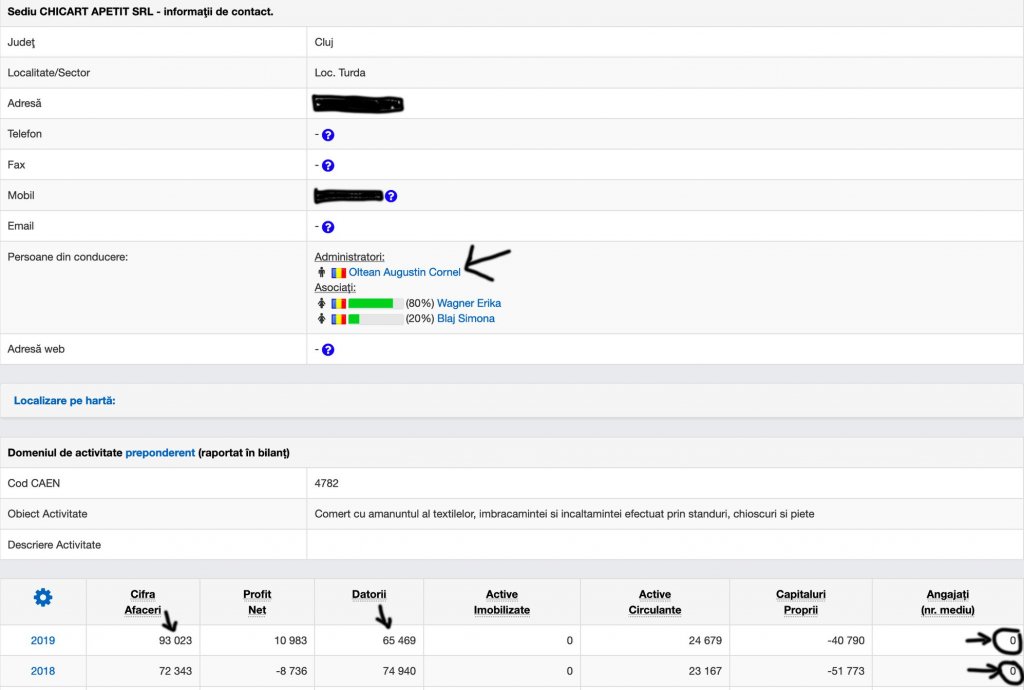The image size is (1024, 690).
Task: Click the activity description starting 'Comert cu amanuntul'
Action: (564, 514)
